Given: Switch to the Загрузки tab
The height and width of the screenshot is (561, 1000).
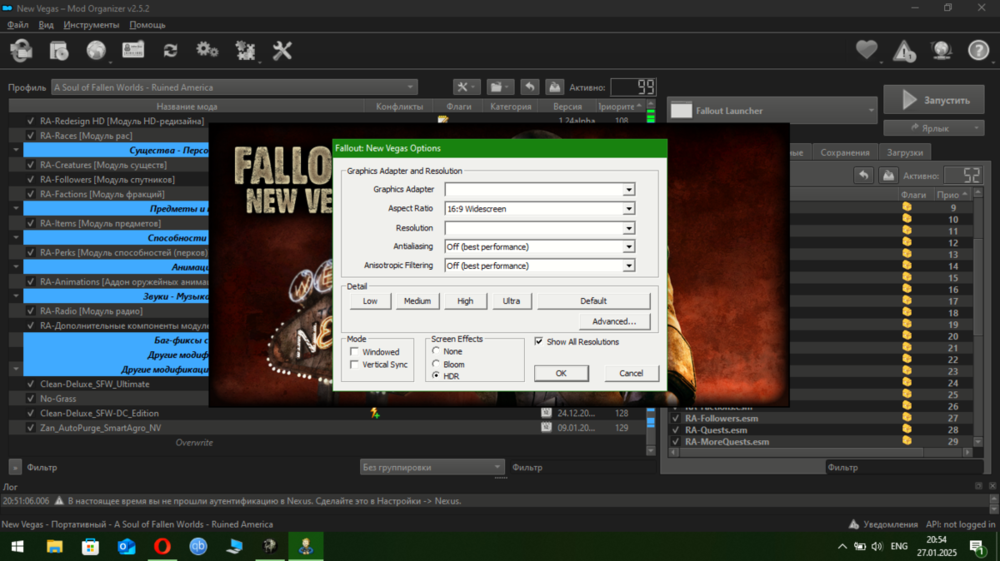Looking at the screenshot, I should [904, 152].
